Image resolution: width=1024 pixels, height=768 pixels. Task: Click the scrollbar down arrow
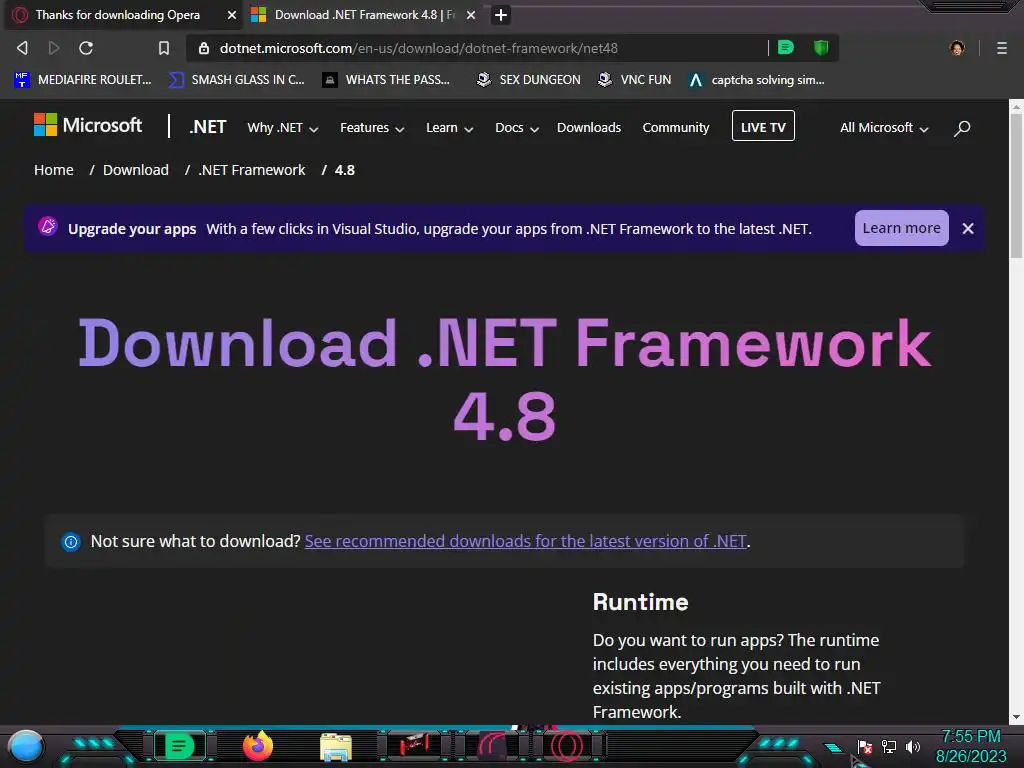click(1016, 716)
